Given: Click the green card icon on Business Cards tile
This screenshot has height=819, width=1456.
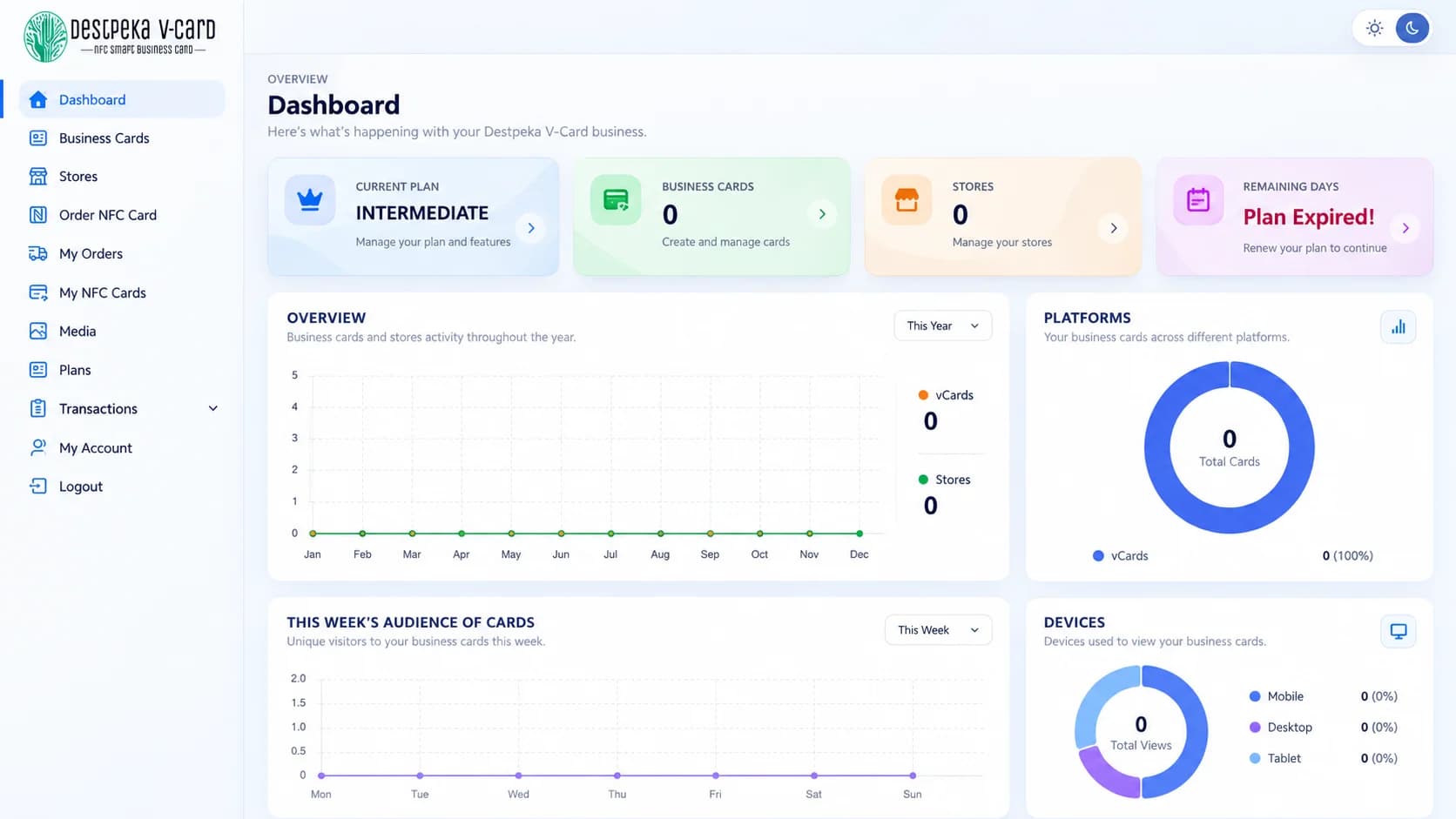Looking at the screenshot, I should click(616, 200).
